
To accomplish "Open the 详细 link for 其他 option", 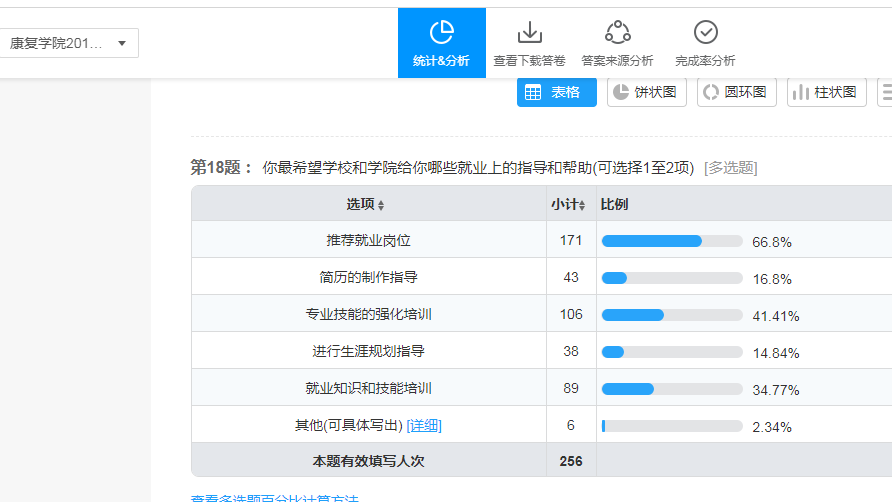I will (424, 425).
